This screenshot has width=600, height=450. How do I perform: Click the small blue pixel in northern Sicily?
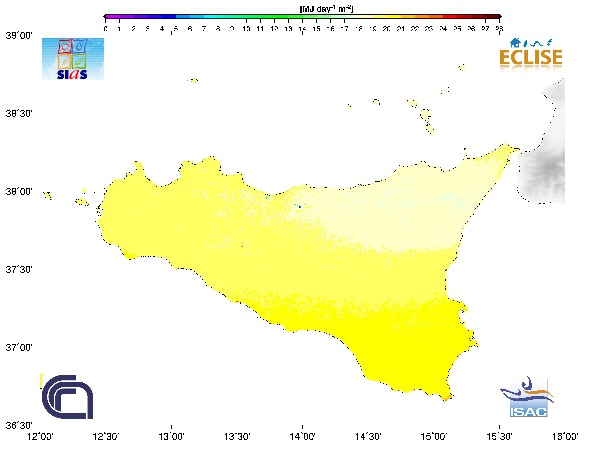300,207
